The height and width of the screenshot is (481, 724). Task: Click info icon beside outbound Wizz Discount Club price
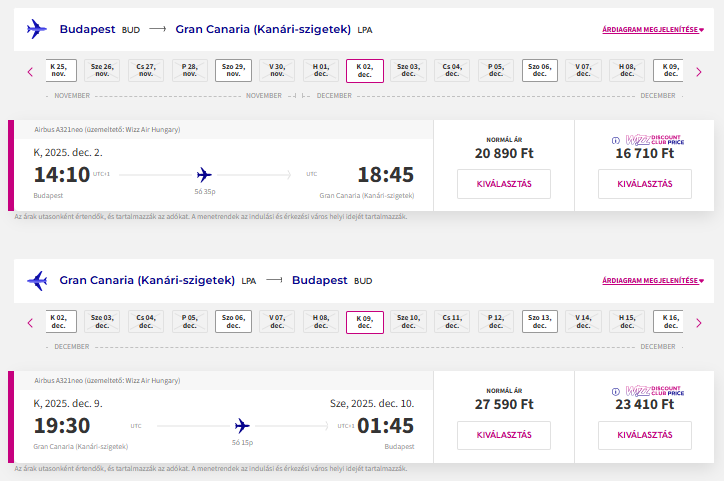pyautogui.click(x=615, y=140)
